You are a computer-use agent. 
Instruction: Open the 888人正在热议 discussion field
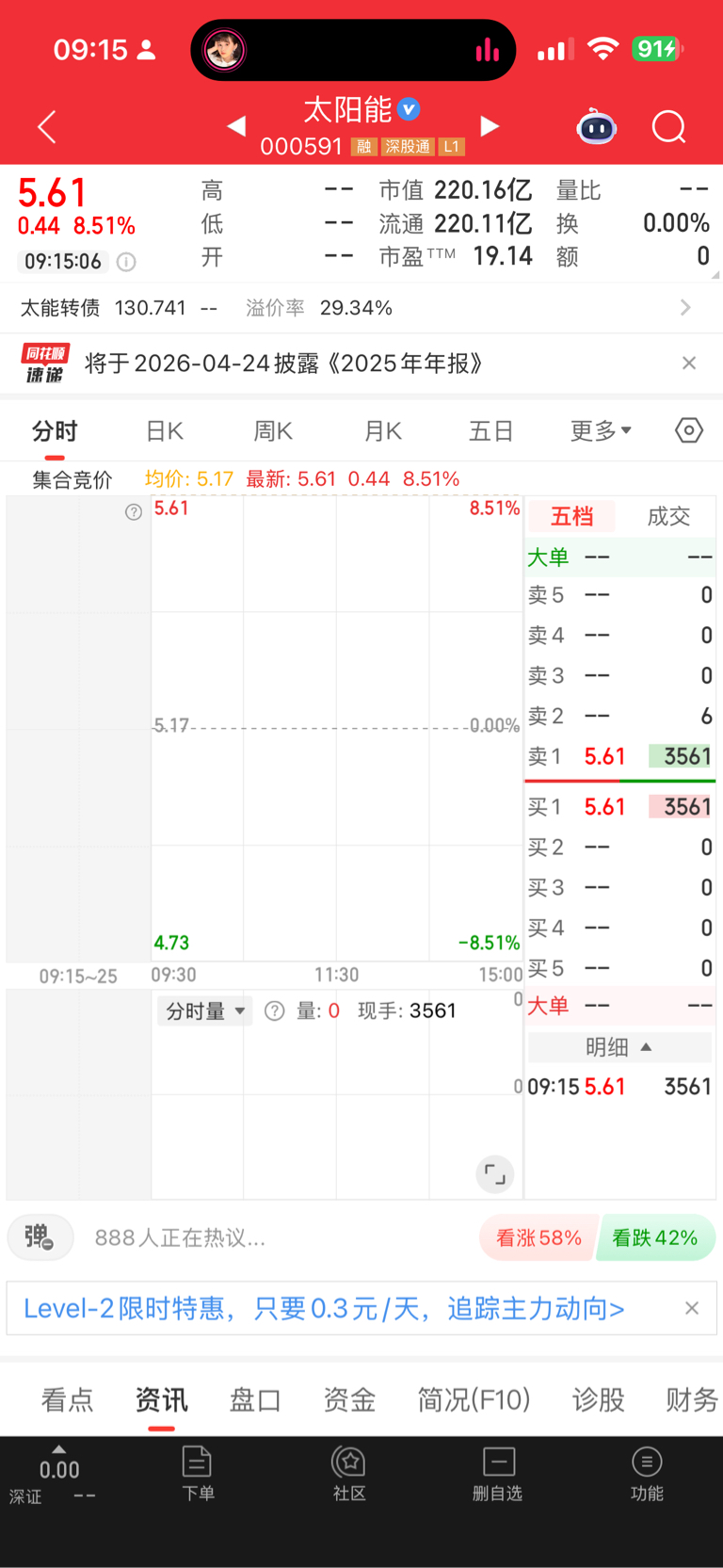[180, 1237]
